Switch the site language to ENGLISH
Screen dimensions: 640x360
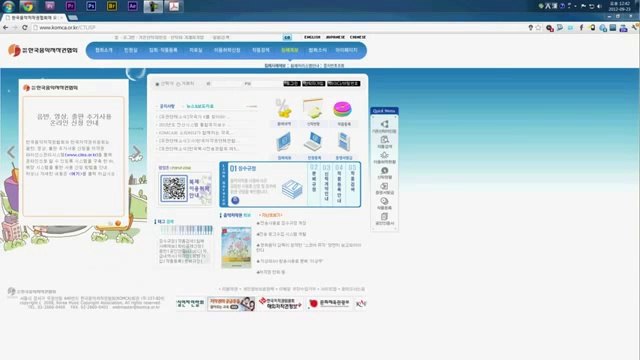coord(312,37)
